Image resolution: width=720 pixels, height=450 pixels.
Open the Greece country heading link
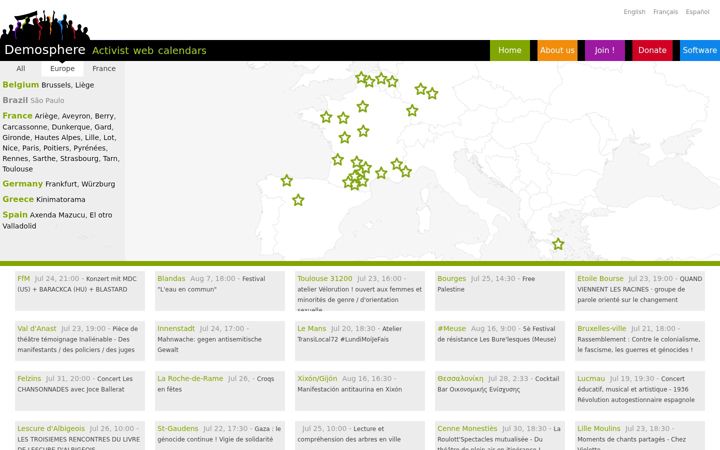pyautogui.click(x=18, y=199)
